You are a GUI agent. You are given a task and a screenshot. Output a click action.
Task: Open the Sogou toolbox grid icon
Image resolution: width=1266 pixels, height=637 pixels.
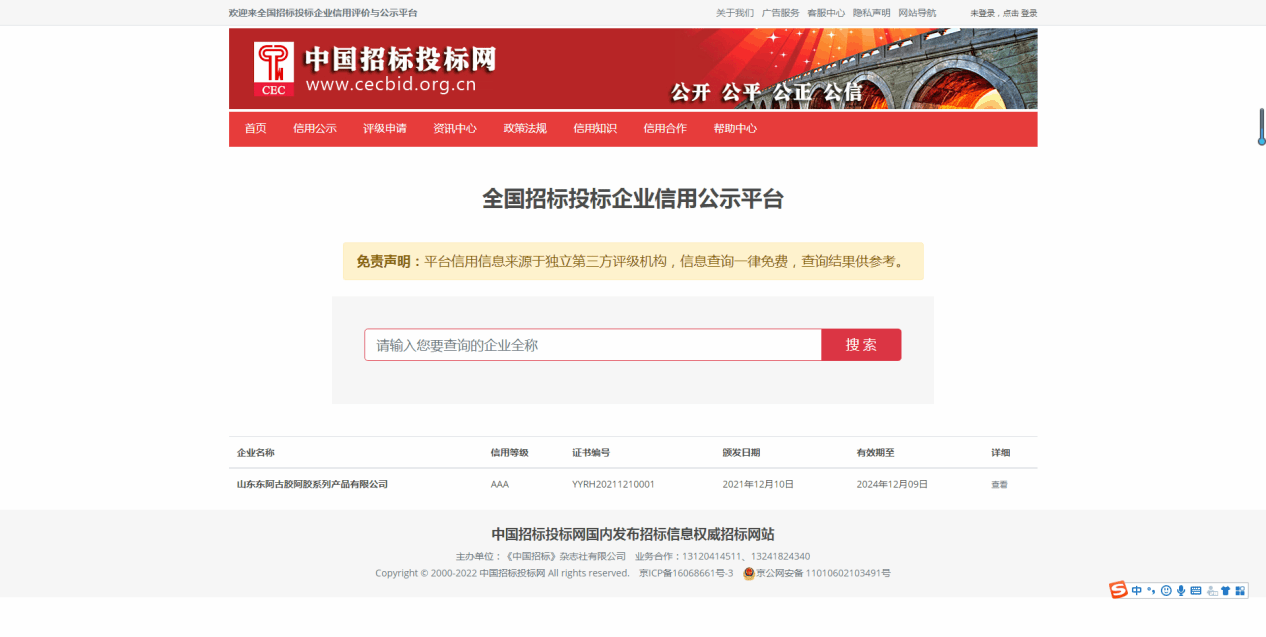coord(1241,591)
